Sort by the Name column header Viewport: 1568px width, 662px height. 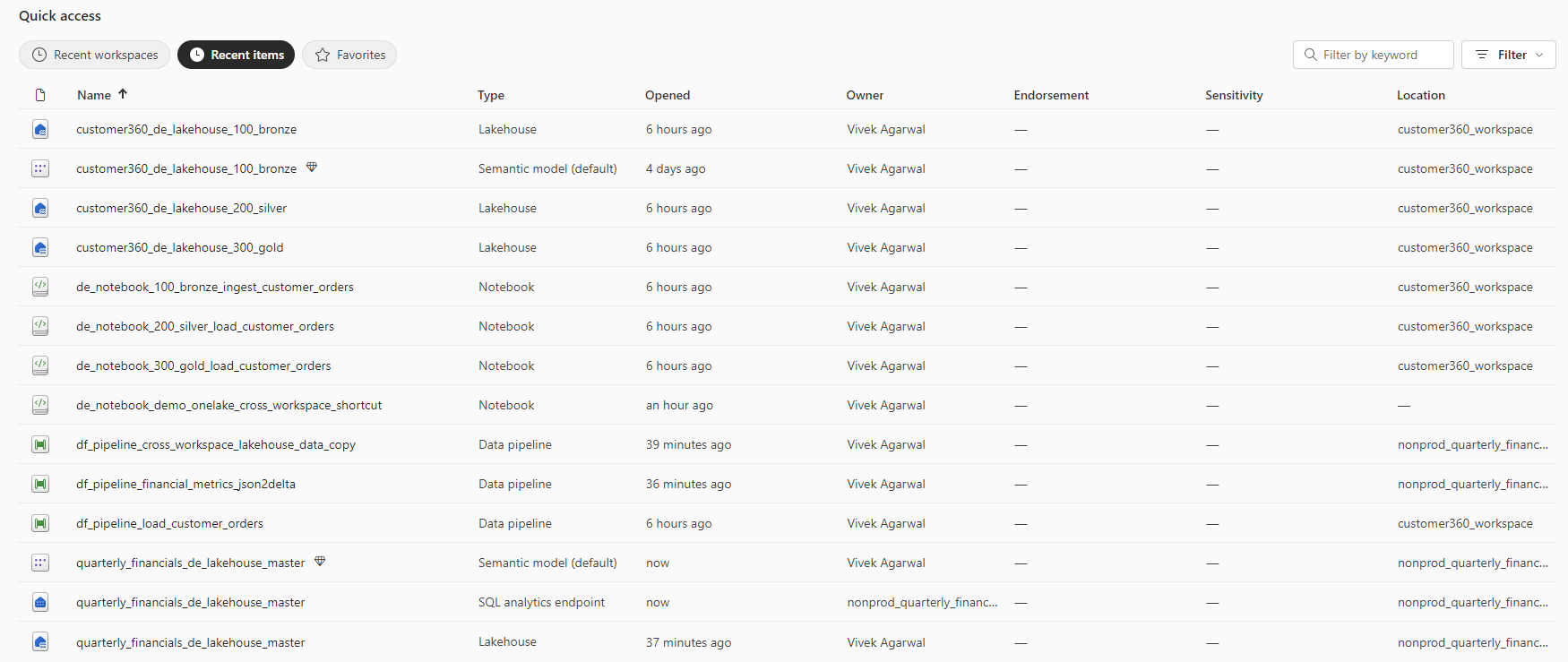(94, 95)
